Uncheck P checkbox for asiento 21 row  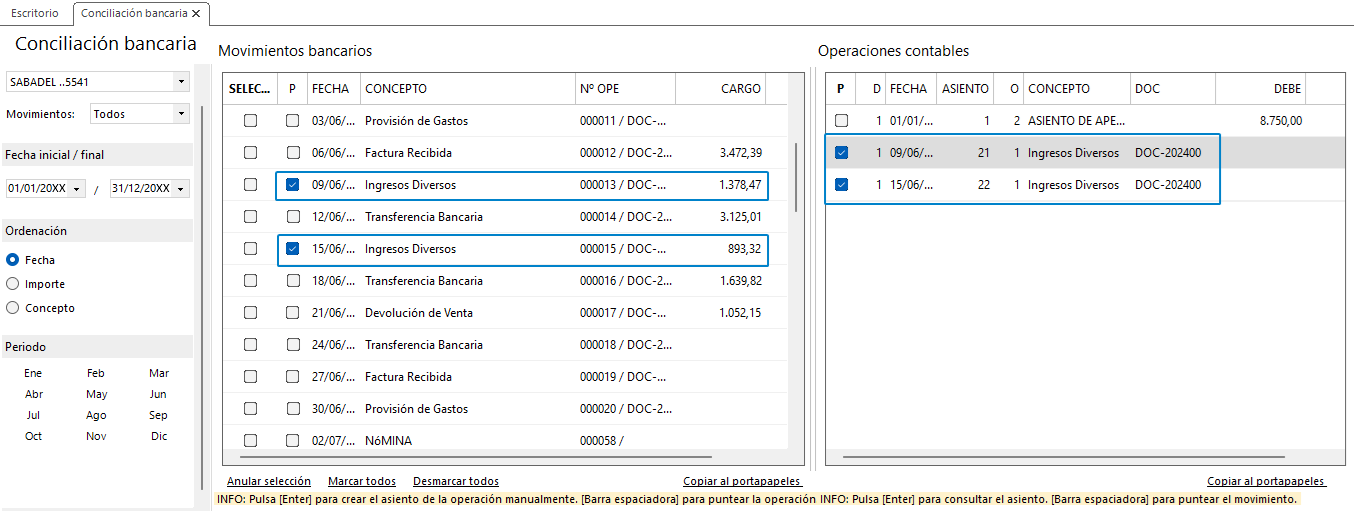click(842, 153)
